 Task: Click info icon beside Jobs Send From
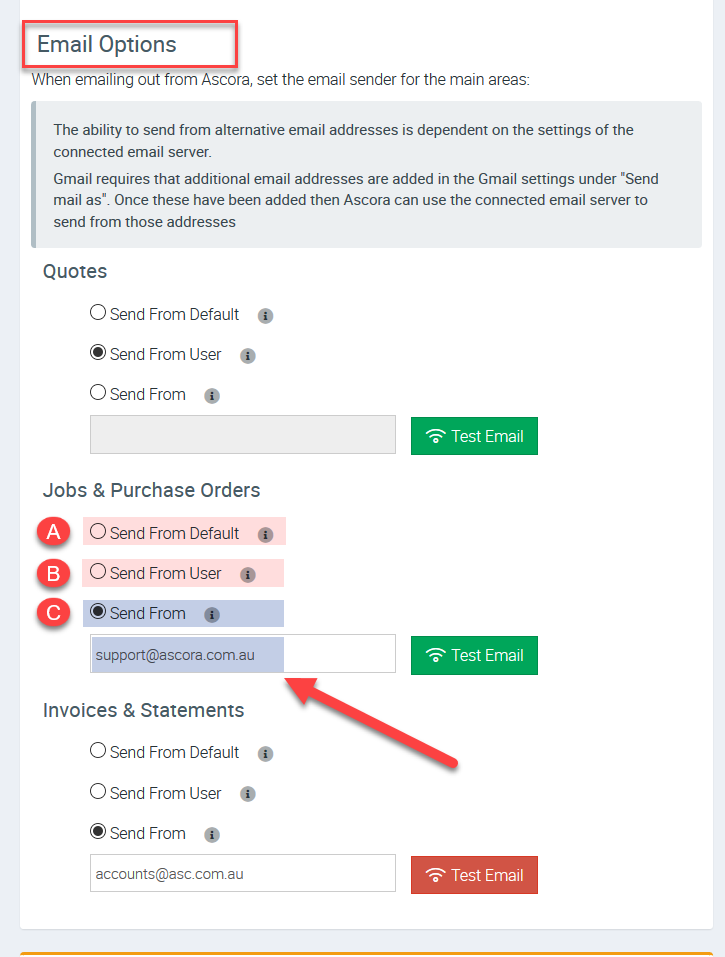point(212,615)
